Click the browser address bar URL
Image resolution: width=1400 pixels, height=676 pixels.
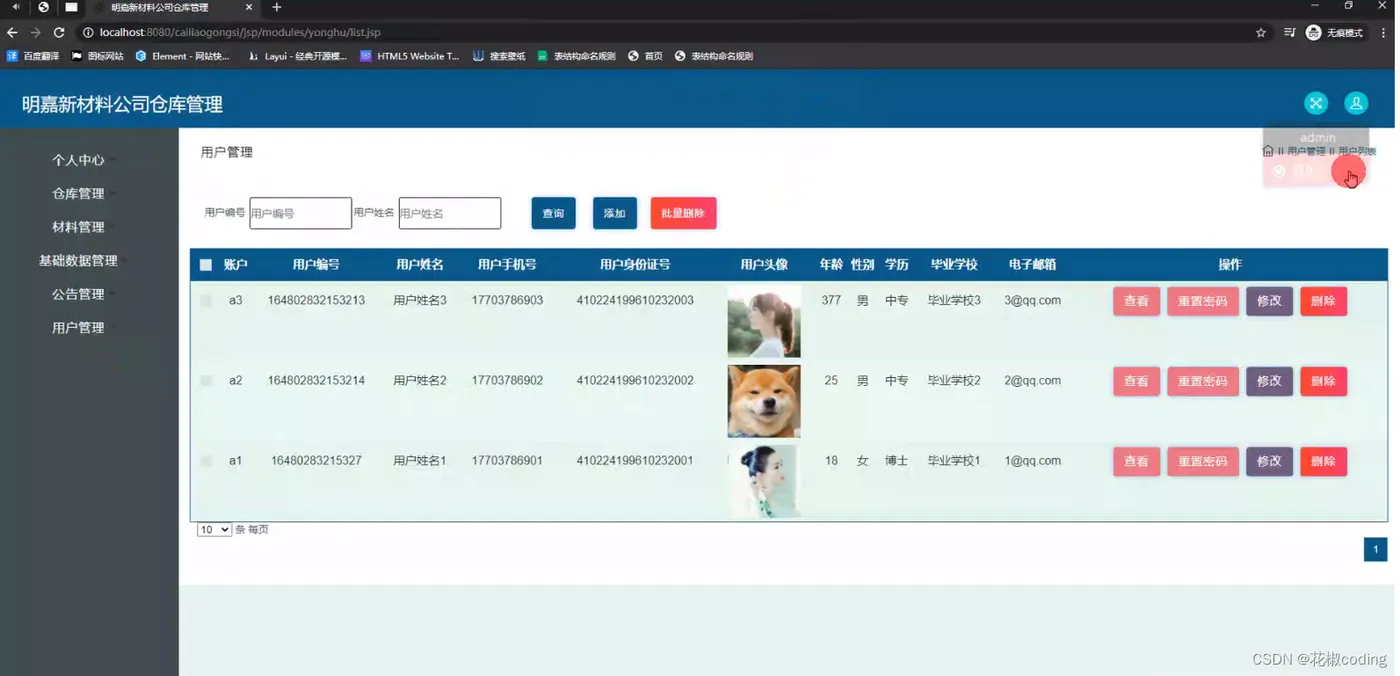coord(240,32)
